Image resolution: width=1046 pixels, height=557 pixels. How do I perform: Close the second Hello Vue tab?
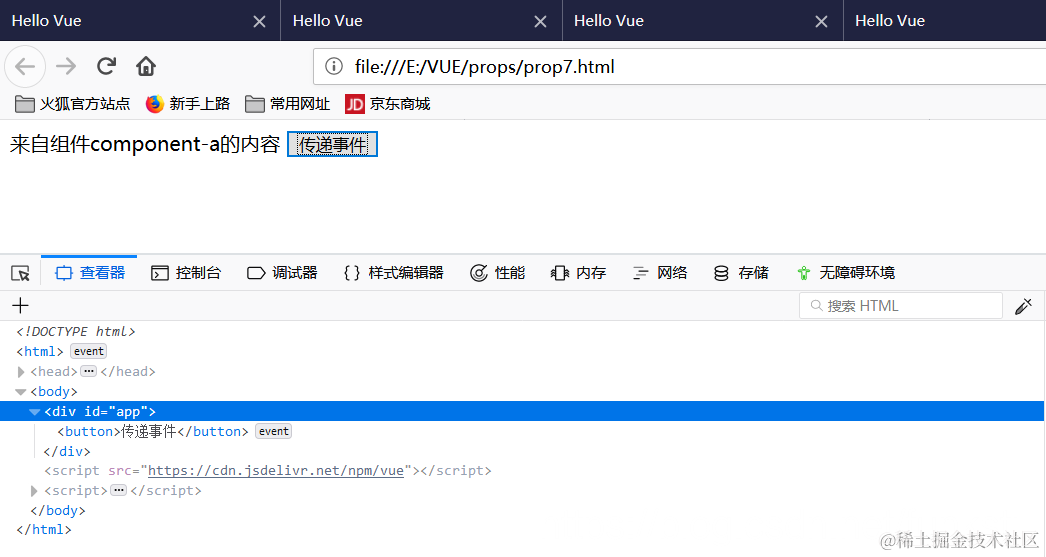click(x=540, y=21)
